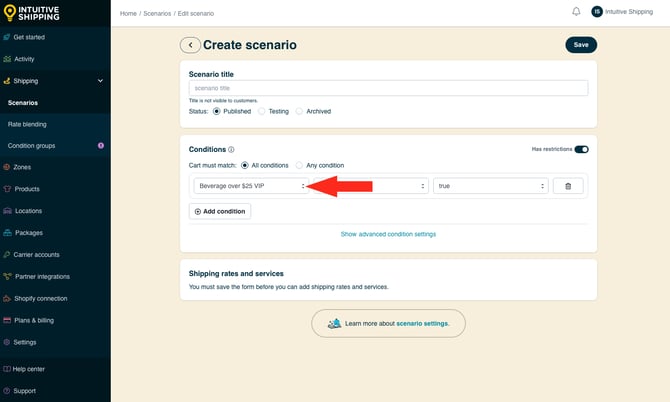Click the Get started sidebar icon
The image size is (670, 402).
click(6, 37)
